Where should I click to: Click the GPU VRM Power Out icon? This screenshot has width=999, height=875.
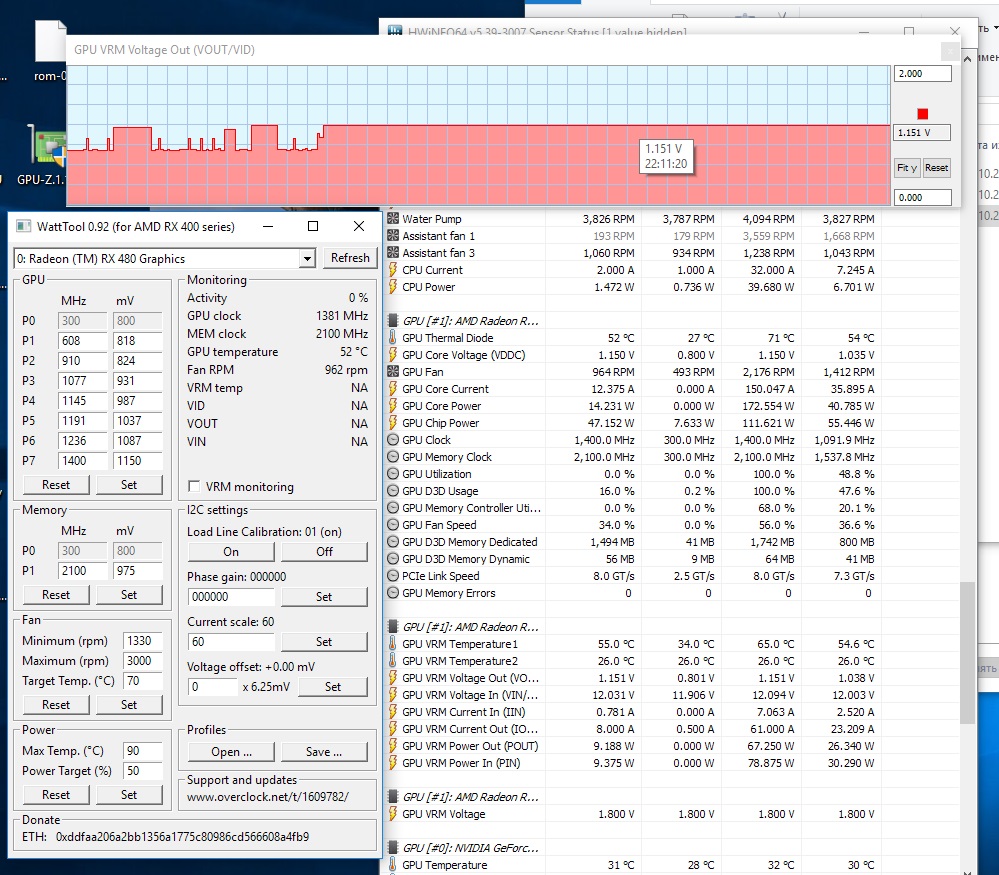point(393,746)
